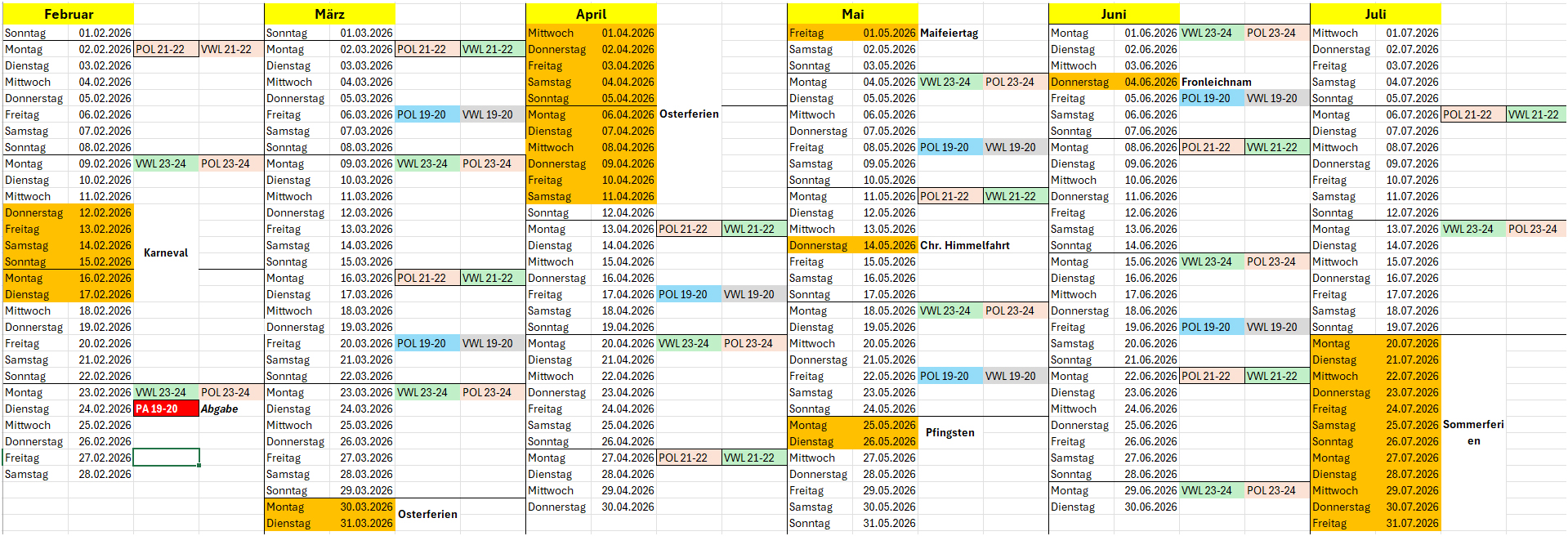The image size is (1568, 536).
Task: Select the Mai month header cell
Action: (852, 14)
